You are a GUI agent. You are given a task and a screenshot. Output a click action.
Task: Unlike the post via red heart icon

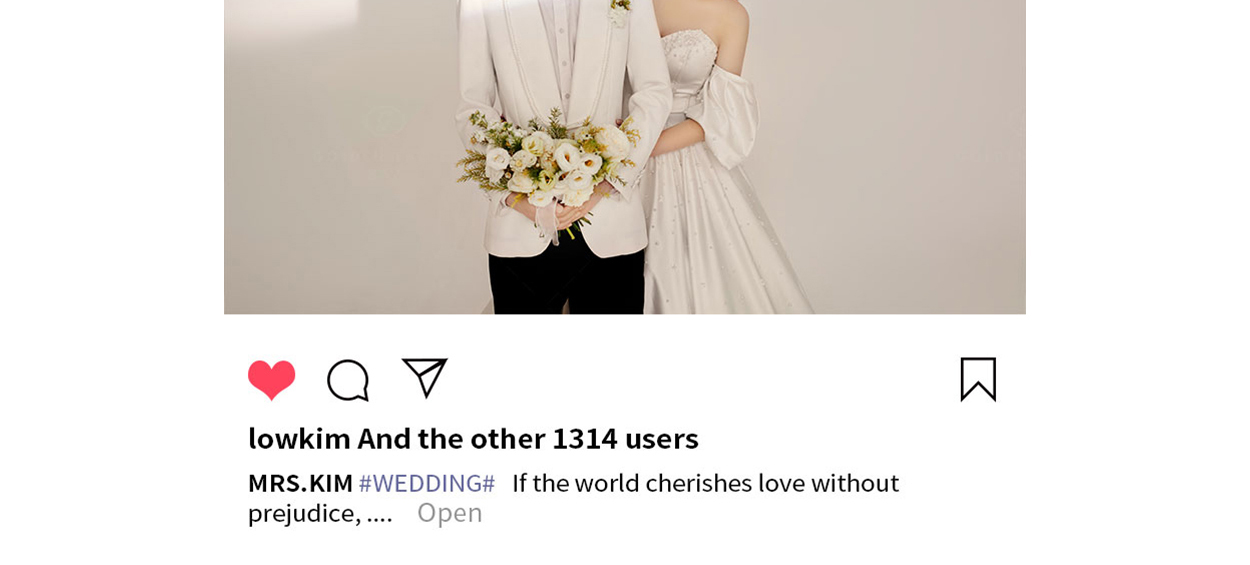(271, 380)
